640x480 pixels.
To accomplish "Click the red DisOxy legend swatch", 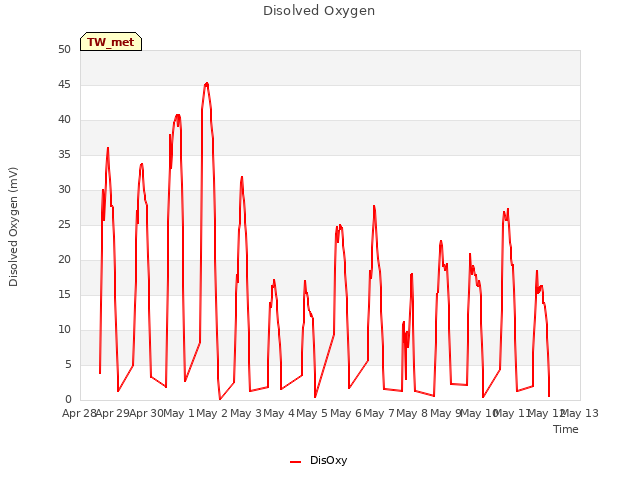I will pos(296,462).
